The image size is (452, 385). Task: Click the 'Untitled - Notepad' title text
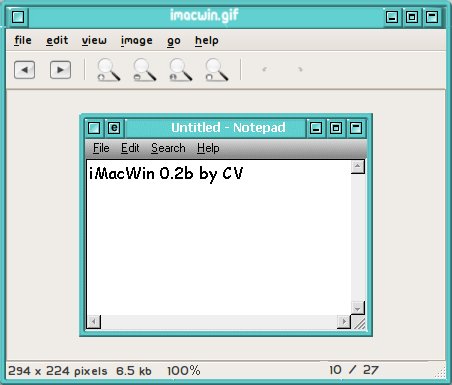click(228, 128)
